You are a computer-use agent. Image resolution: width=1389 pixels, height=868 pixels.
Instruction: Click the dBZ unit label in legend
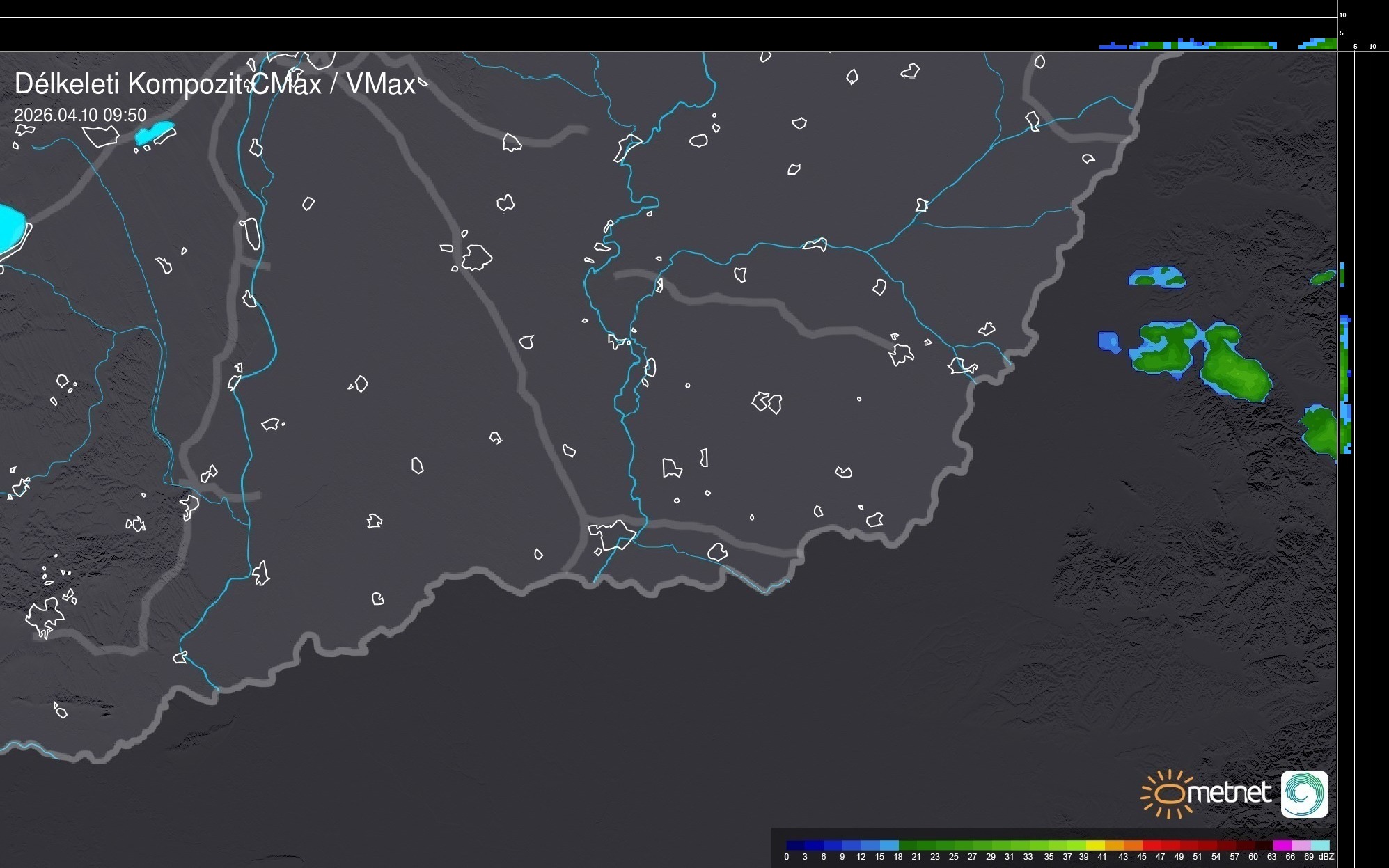(x=1326, y=857)
